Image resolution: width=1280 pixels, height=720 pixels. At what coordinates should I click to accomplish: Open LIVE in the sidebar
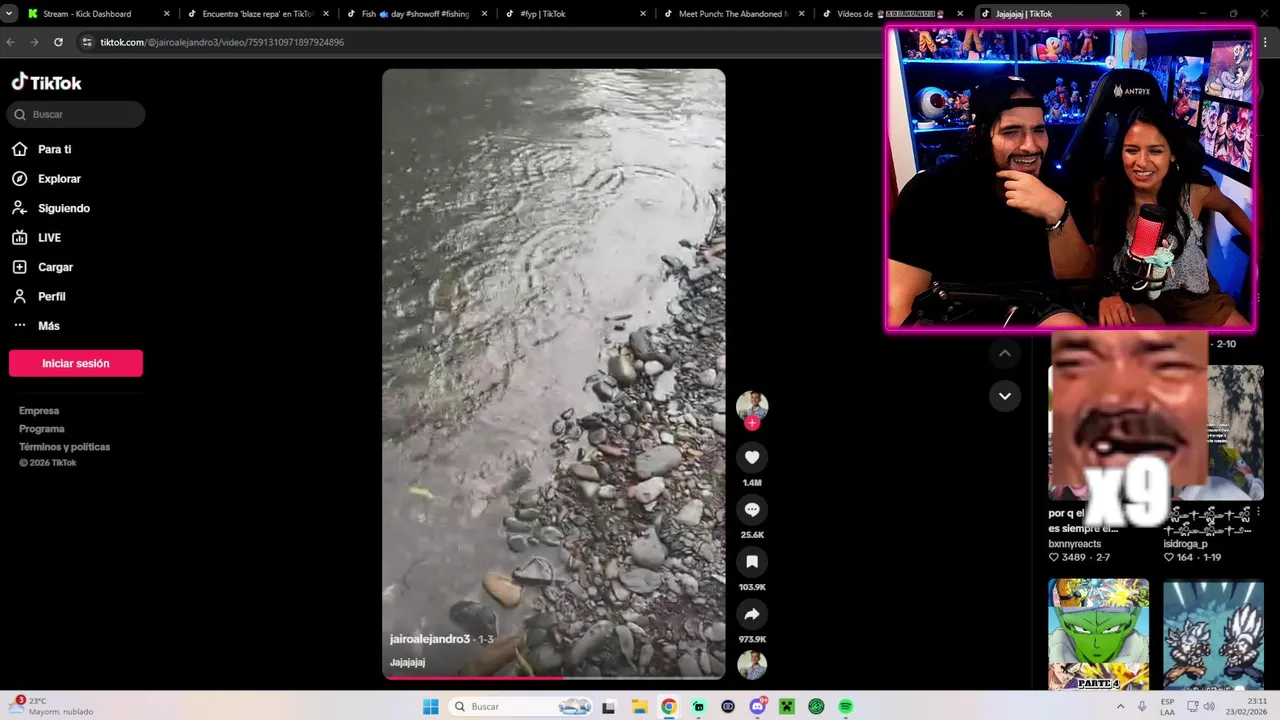[x=49, y=238]
